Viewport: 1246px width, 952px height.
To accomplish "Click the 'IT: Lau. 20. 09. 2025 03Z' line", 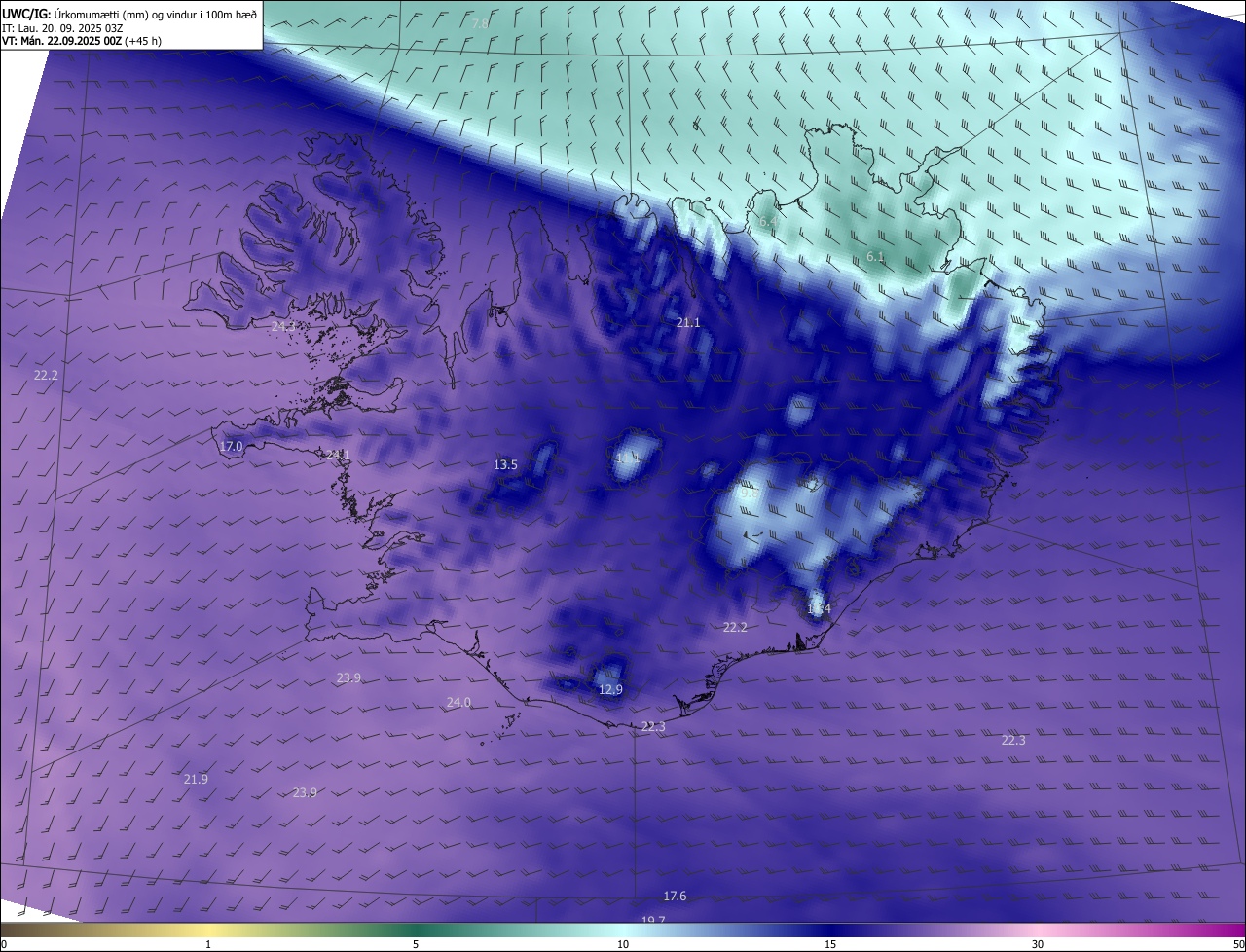I will (61, 27).
